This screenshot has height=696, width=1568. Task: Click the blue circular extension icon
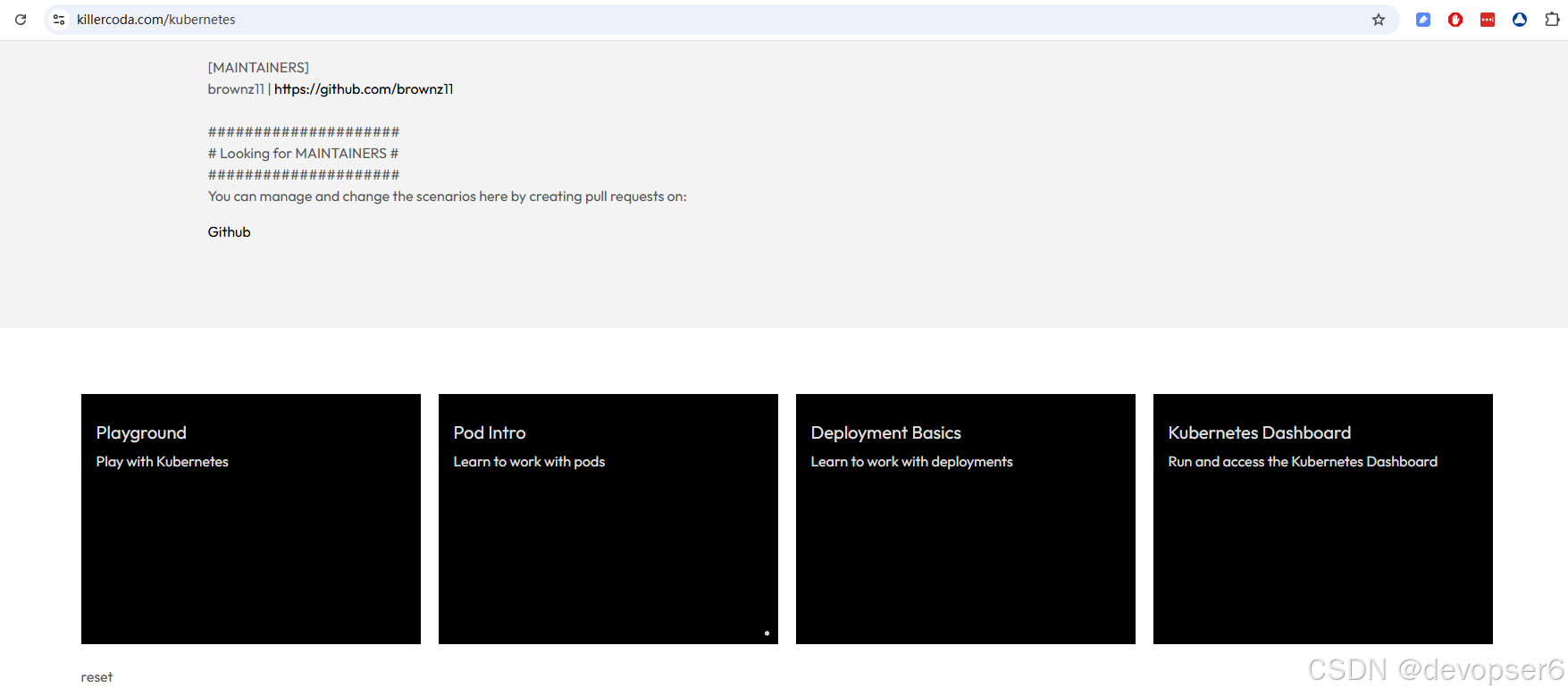[1520, 20]
